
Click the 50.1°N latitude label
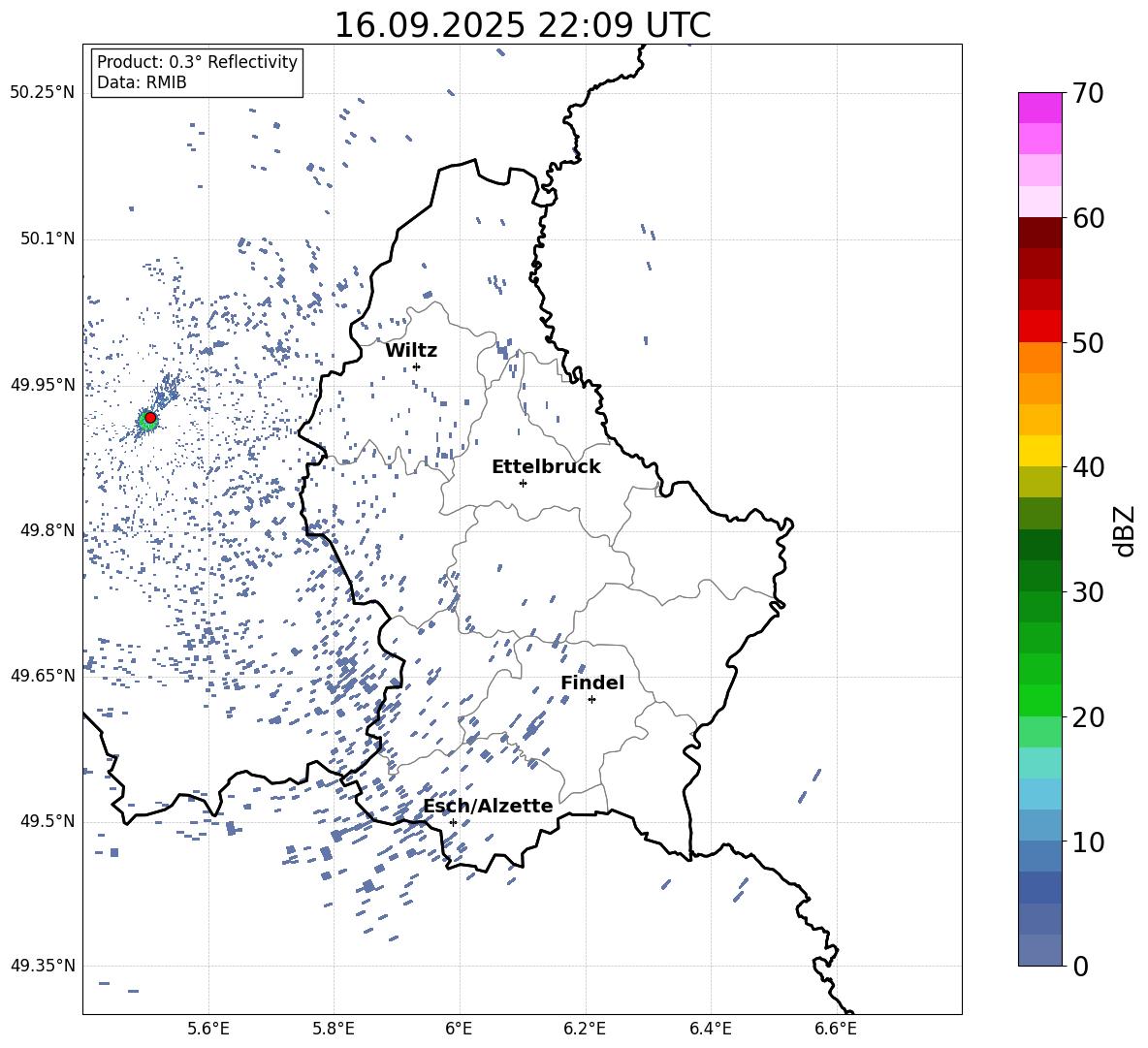click(x=48, y=238)
